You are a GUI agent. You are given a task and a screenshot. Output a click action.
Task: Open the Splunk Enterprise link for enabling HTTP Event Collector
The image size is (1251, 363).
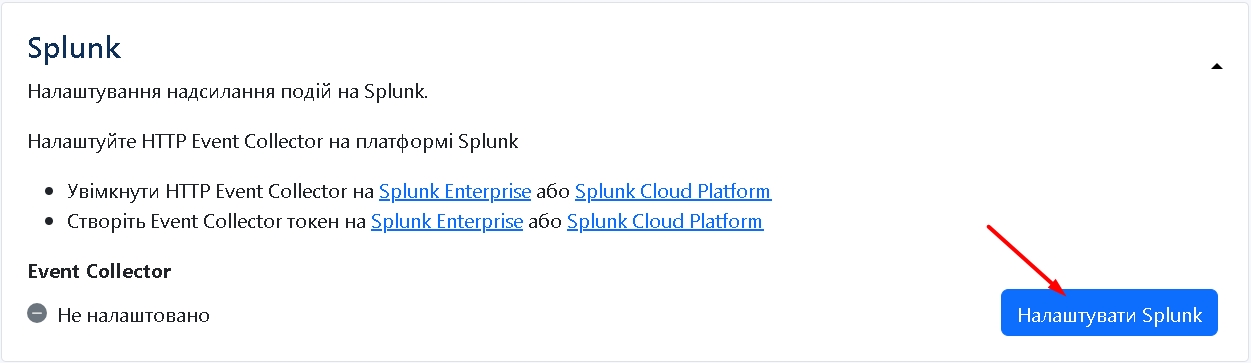pos(455,191)
